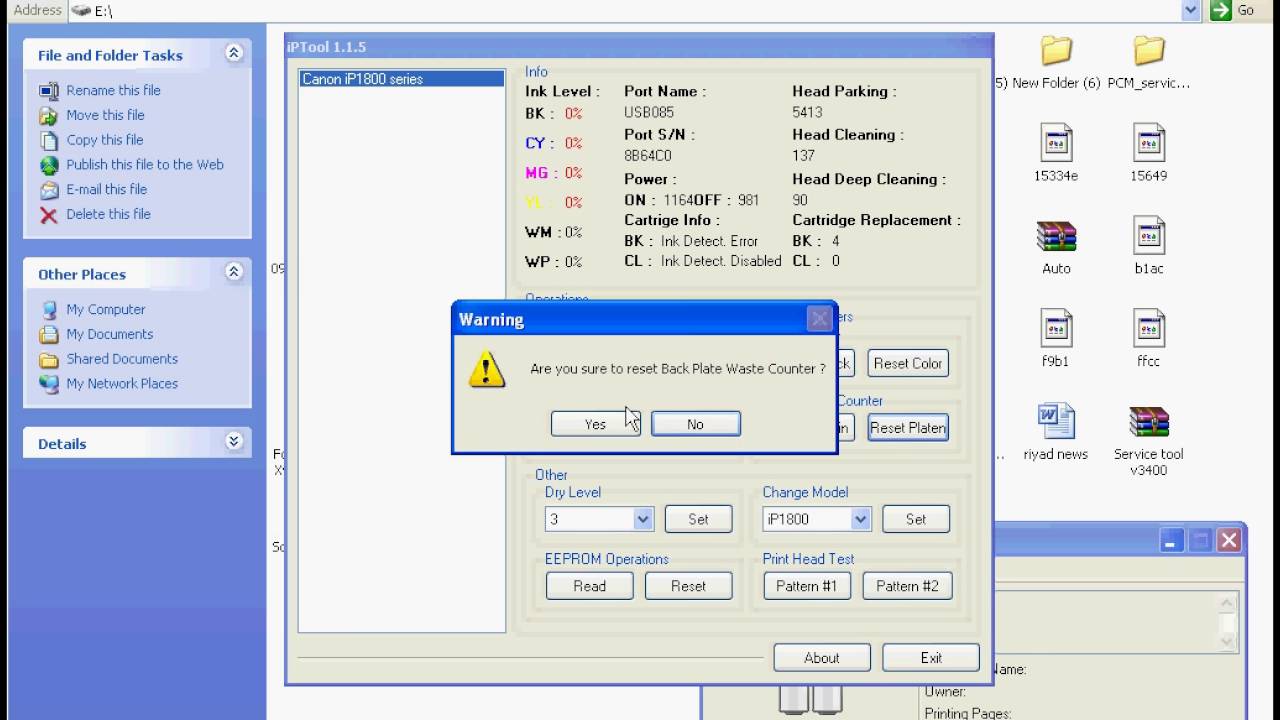Click the EEPROM Read button
Screen dimensions: 1280x720
pos(589,586)
